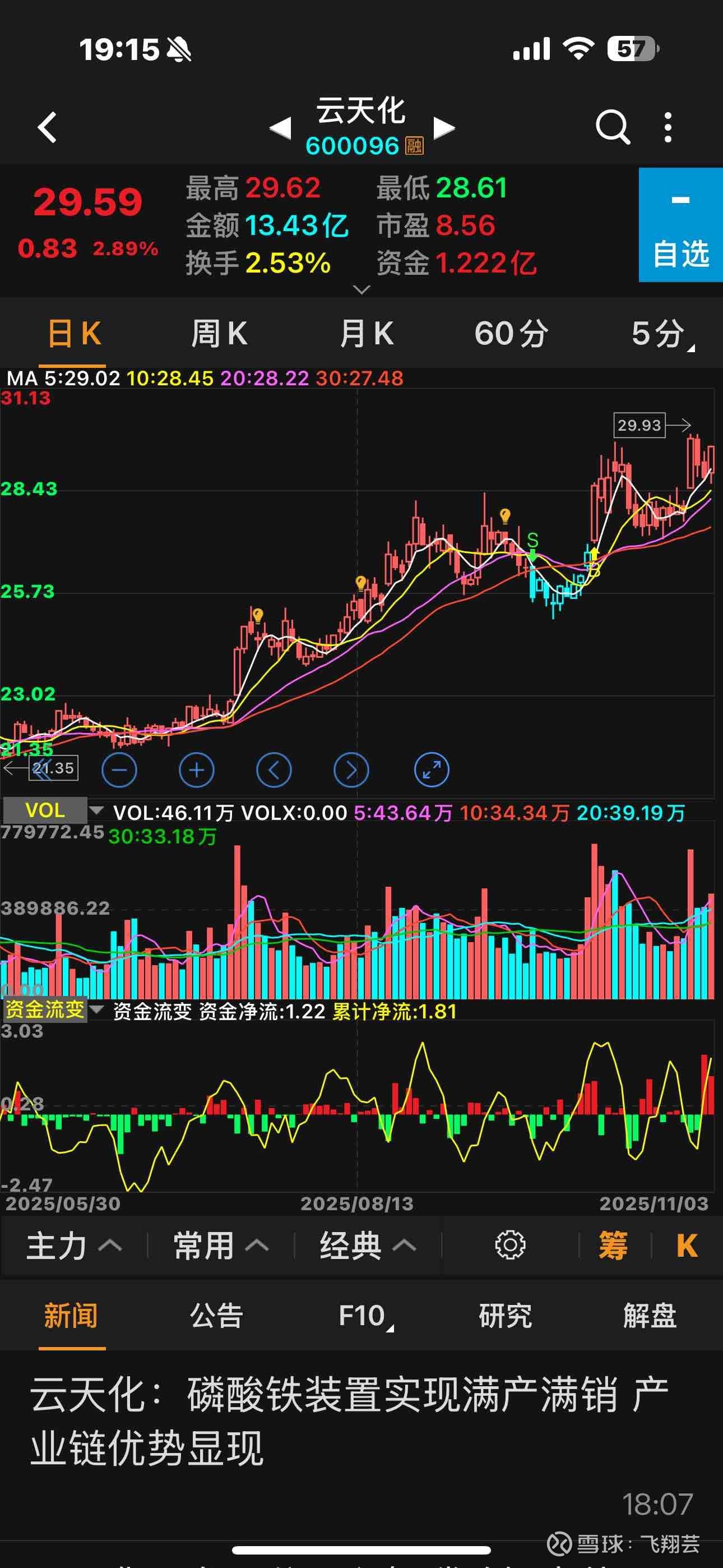Tap the 资金净流:1.22 readout
Image resolution: width=723 pixels, height=1568 pixels.
[x=262, y=1012]
